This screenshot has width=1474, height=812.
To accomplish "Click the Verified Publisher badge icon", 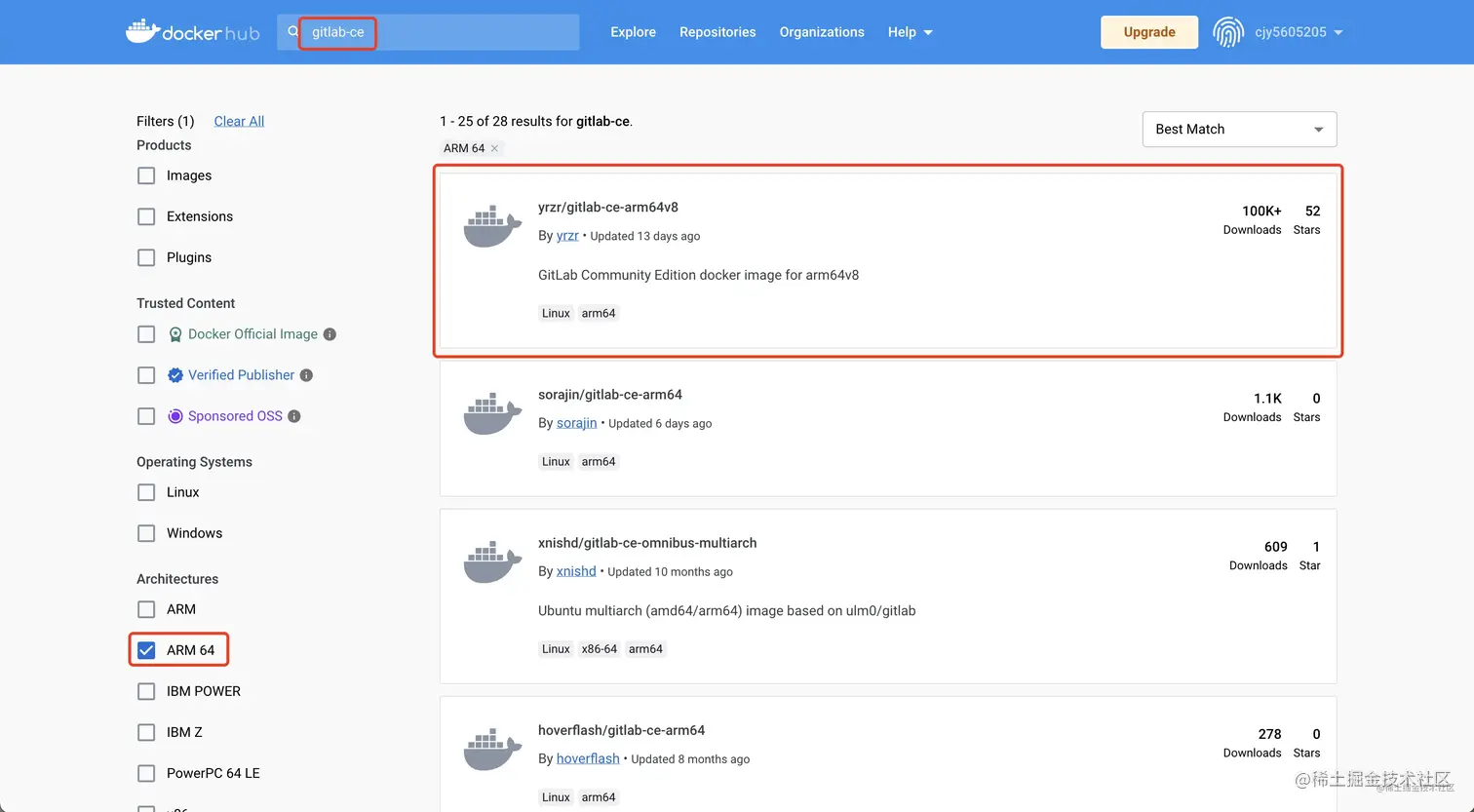I will (x=175, y=375).
